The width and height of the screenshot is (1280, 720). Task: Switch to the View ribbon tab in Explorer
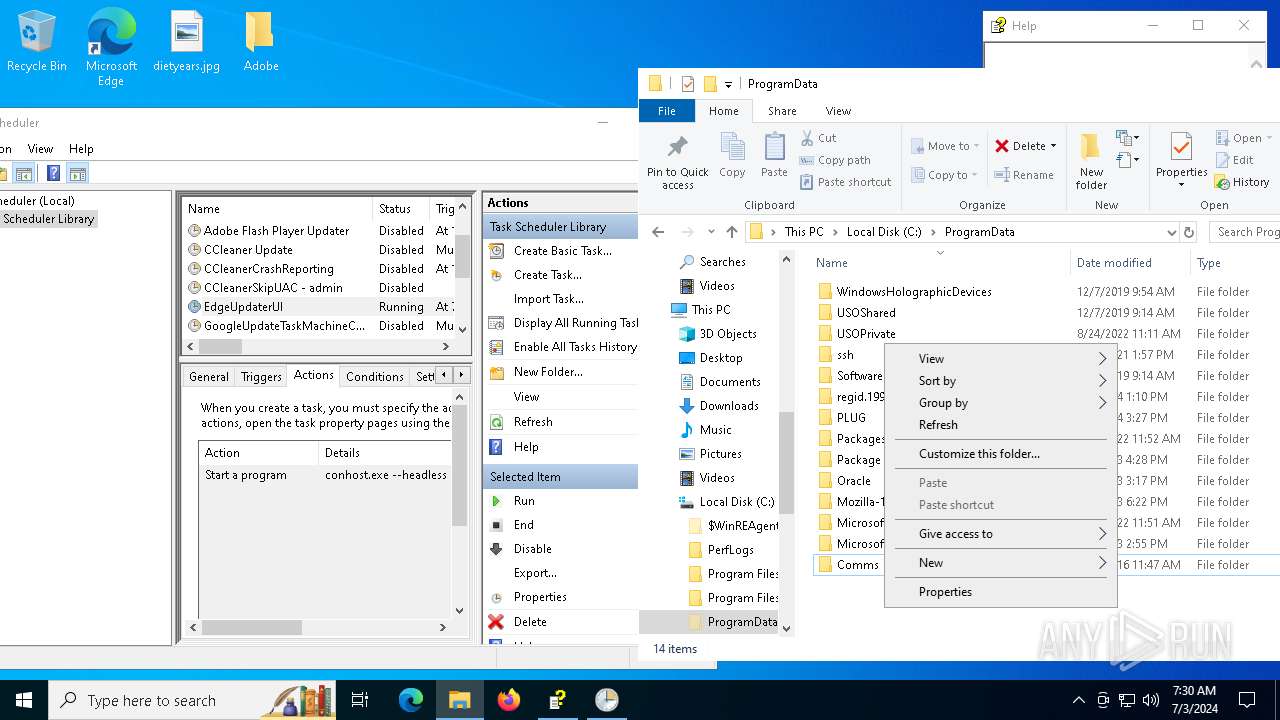click(x=838, y=111)
